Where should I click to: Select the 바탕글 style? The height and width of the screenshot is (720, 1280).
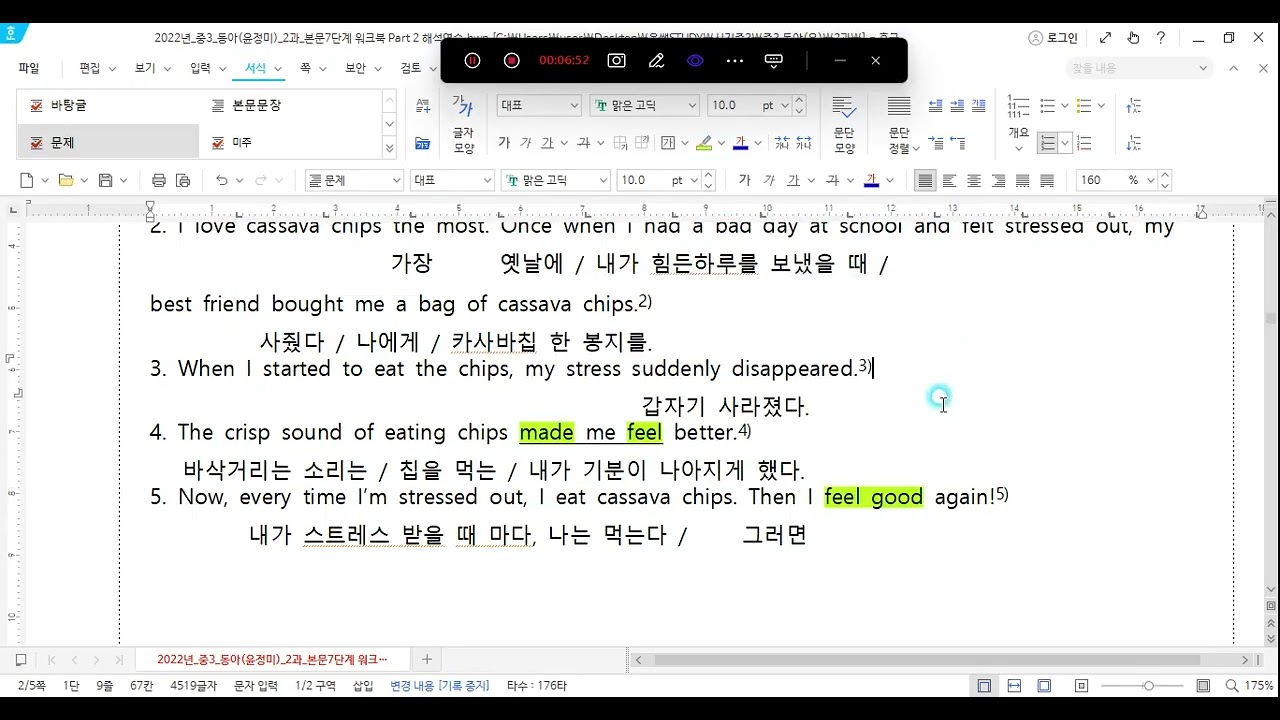click(107, 105)
